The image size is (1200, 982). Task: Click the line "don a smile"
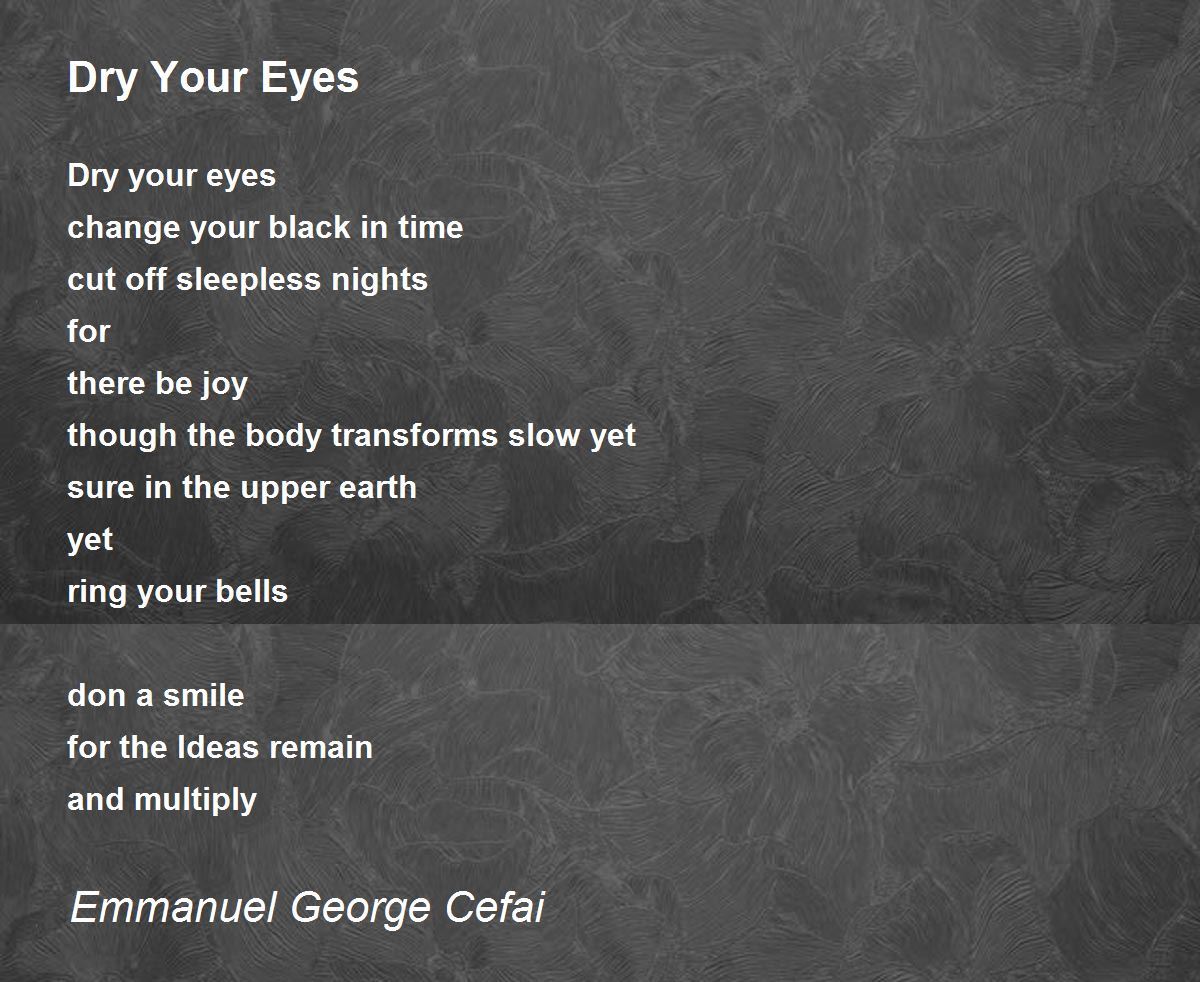point(155,695)
